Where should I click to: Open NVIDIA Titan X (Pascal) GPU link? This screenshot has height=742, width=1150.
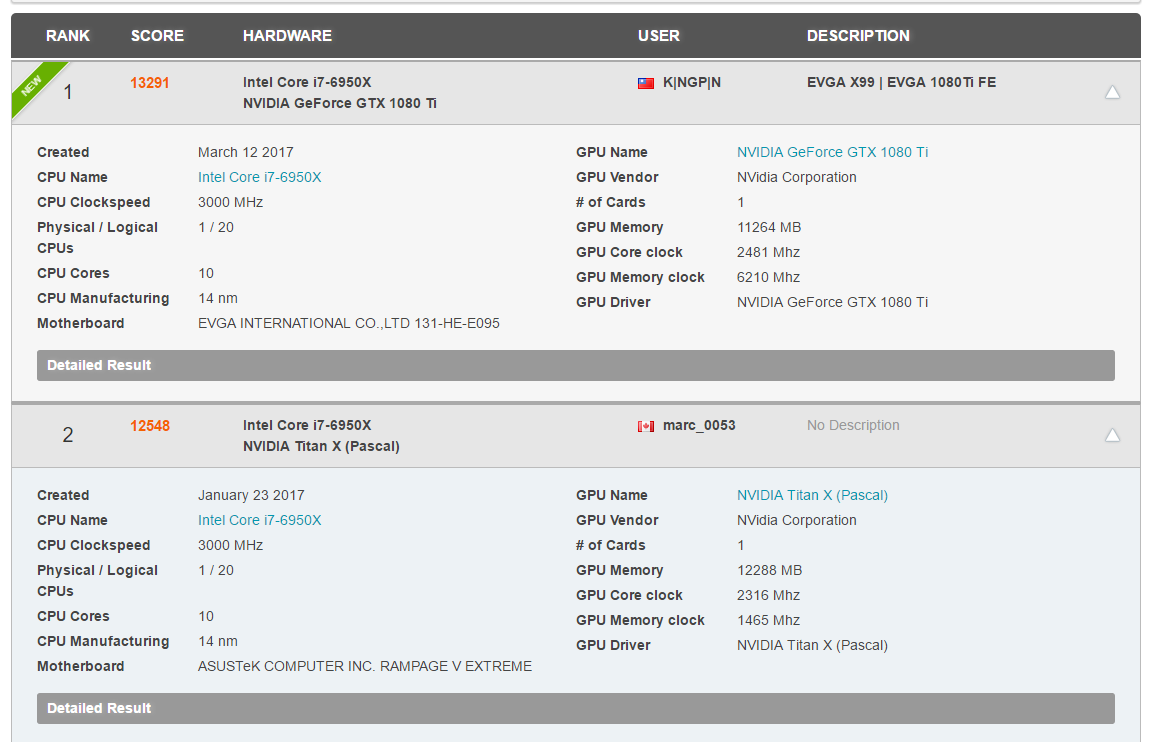click(812, 495)
